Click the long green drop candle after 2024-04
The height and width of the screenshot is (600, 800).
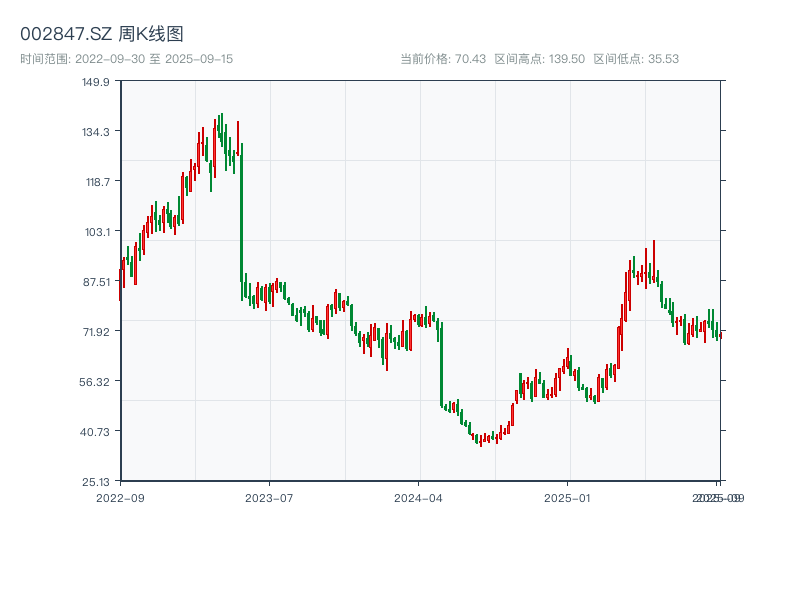(441, 365)
